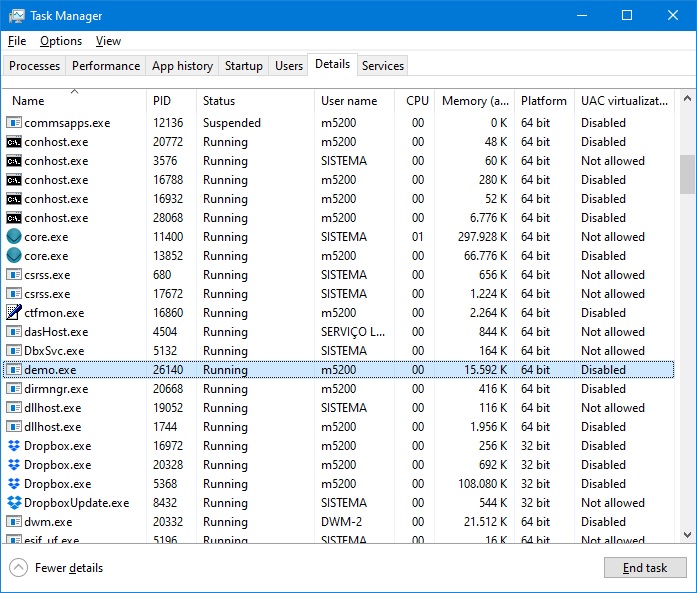Click the ctfmon.exe pen icon
This screenshot has height=593, width=697.
point(14,313)
